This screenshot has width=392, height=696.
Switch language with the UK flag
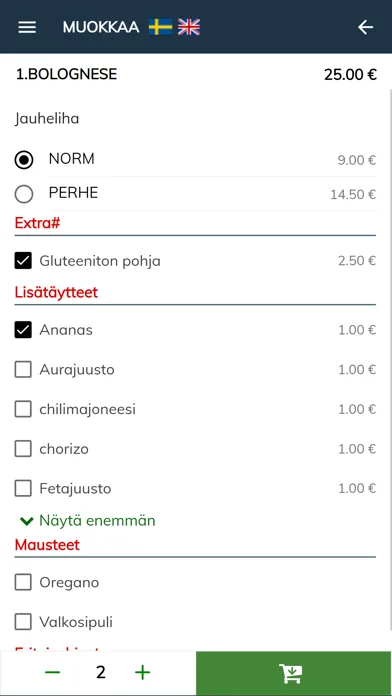[189, 27]
